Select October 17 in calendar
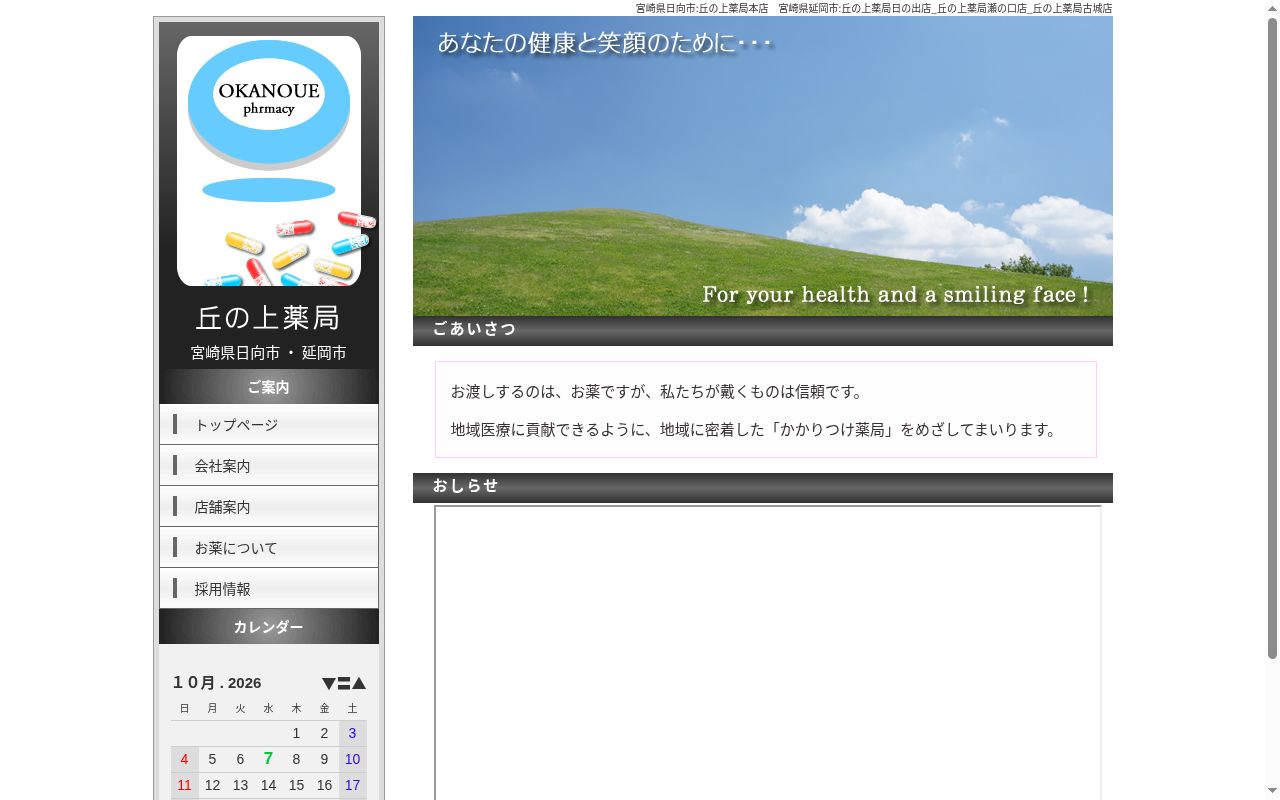Viewport: 1280px width, 800px height. [x=352, y=785]
